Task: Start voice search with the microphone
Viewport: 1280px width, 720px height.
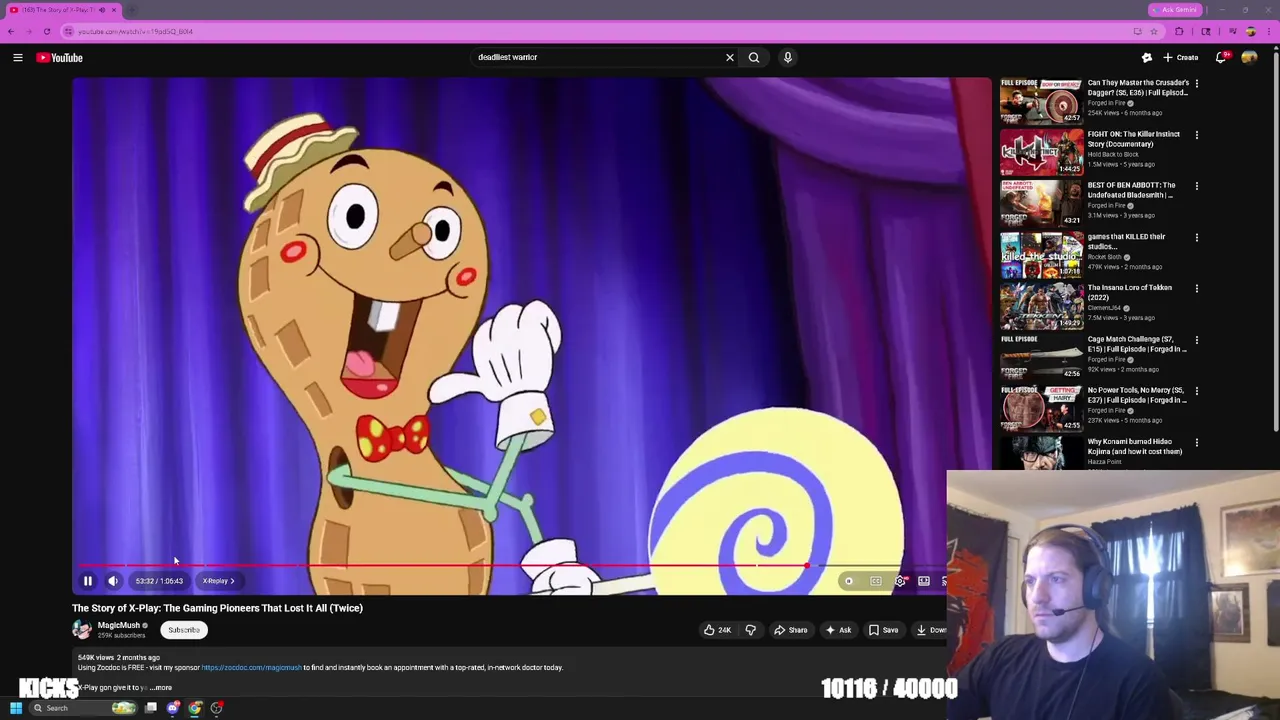Action: 788,58
